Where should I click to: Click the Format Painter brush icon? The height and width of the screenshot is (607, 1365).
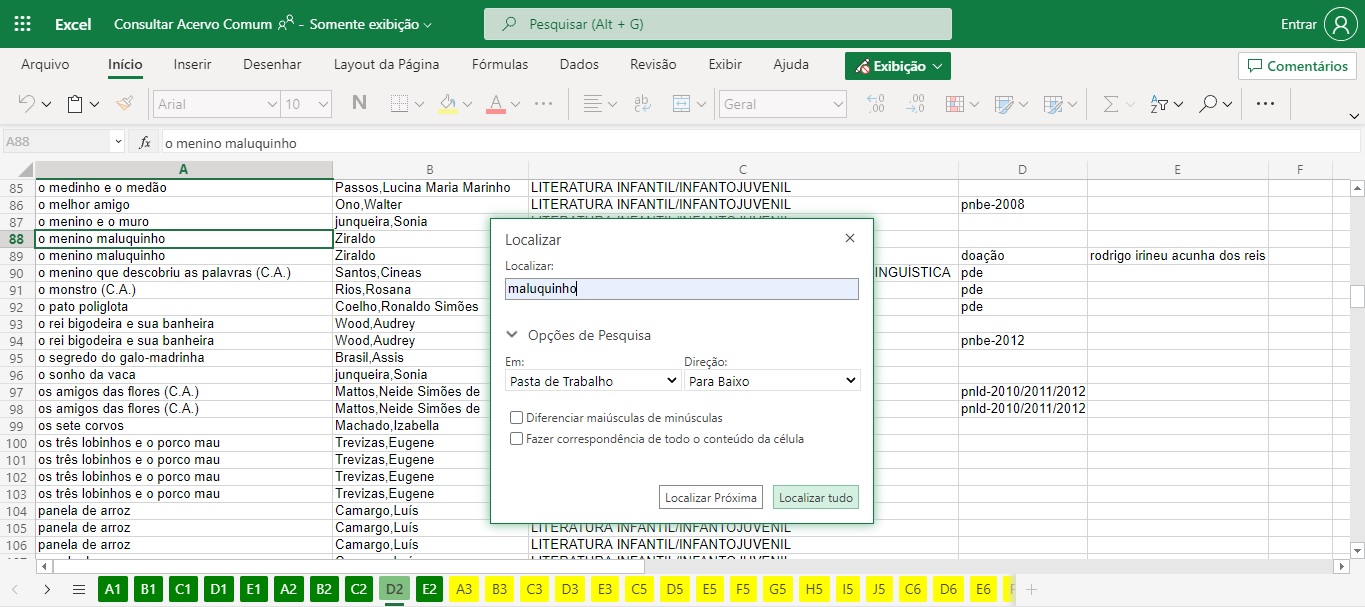(x=125, y=104)
